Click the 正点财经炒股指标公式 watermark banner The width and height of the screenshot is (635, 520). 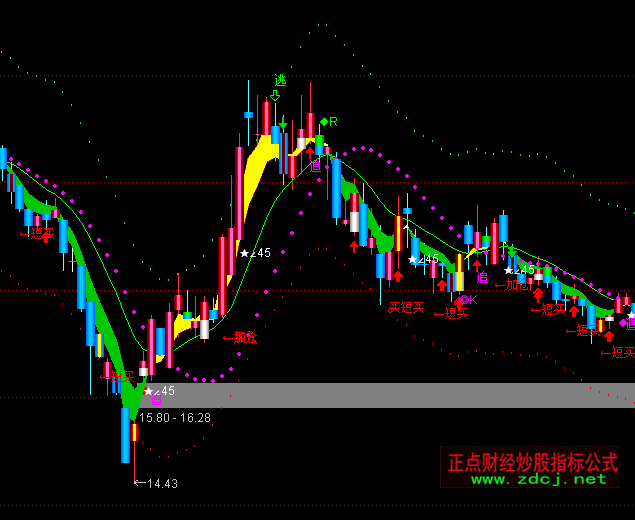click(x=532, y=462)
